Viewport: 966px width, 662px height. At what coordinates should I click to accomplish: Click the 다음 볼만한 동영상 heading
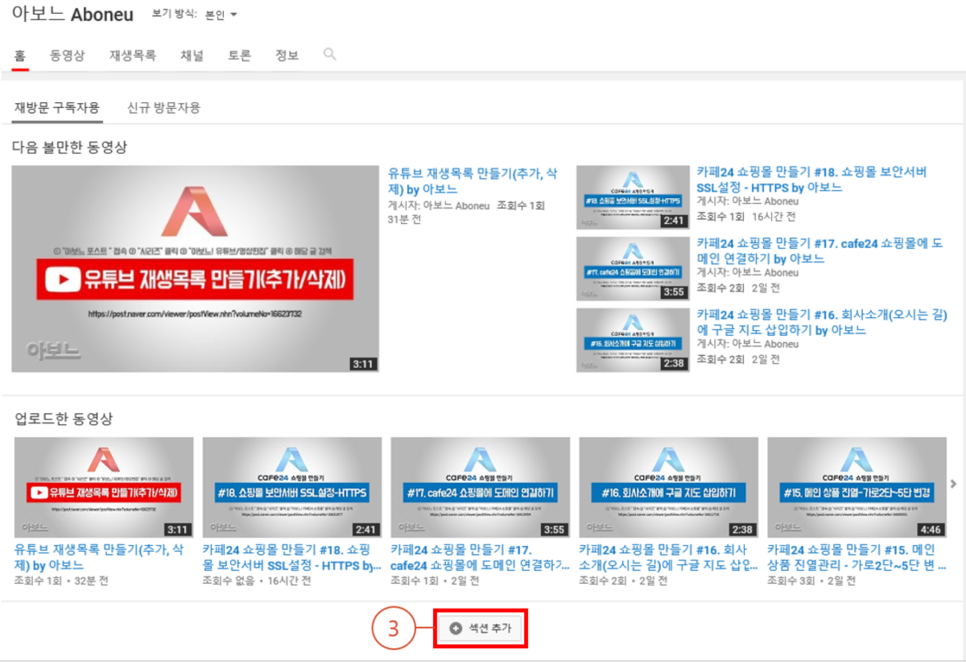coord(70,147)
